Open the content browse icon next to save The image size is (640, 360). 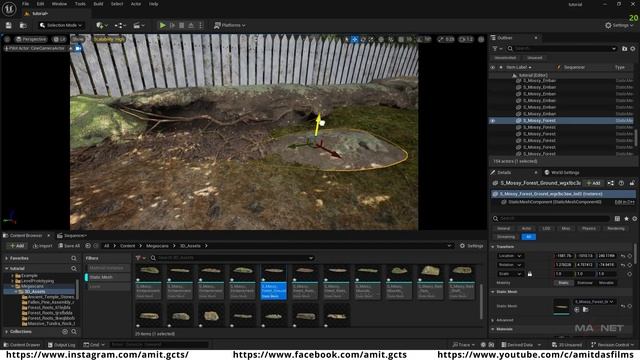(x=23, y=25)
